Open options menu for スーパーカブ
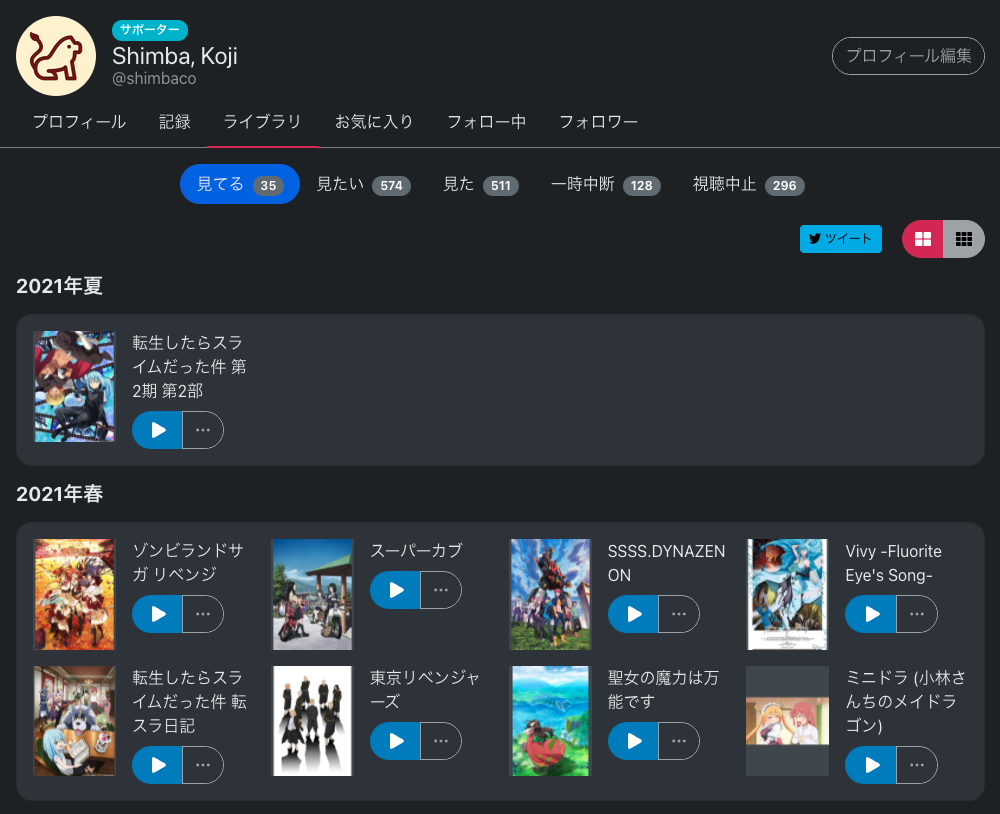The image size is (1000, 814). tap(441, 590)
